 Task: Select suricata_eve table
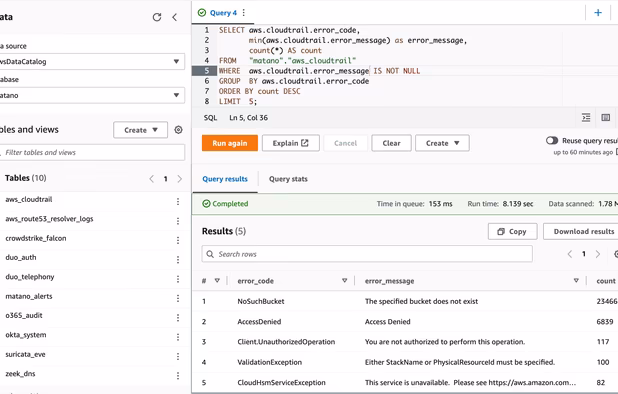coord(26,354)
